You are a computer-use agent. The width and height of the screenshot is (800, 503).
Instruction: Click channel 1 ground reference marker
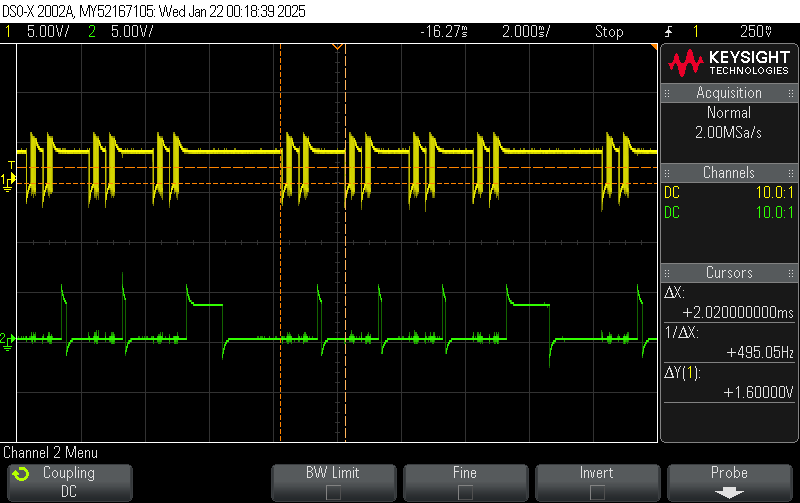(9, 181)
